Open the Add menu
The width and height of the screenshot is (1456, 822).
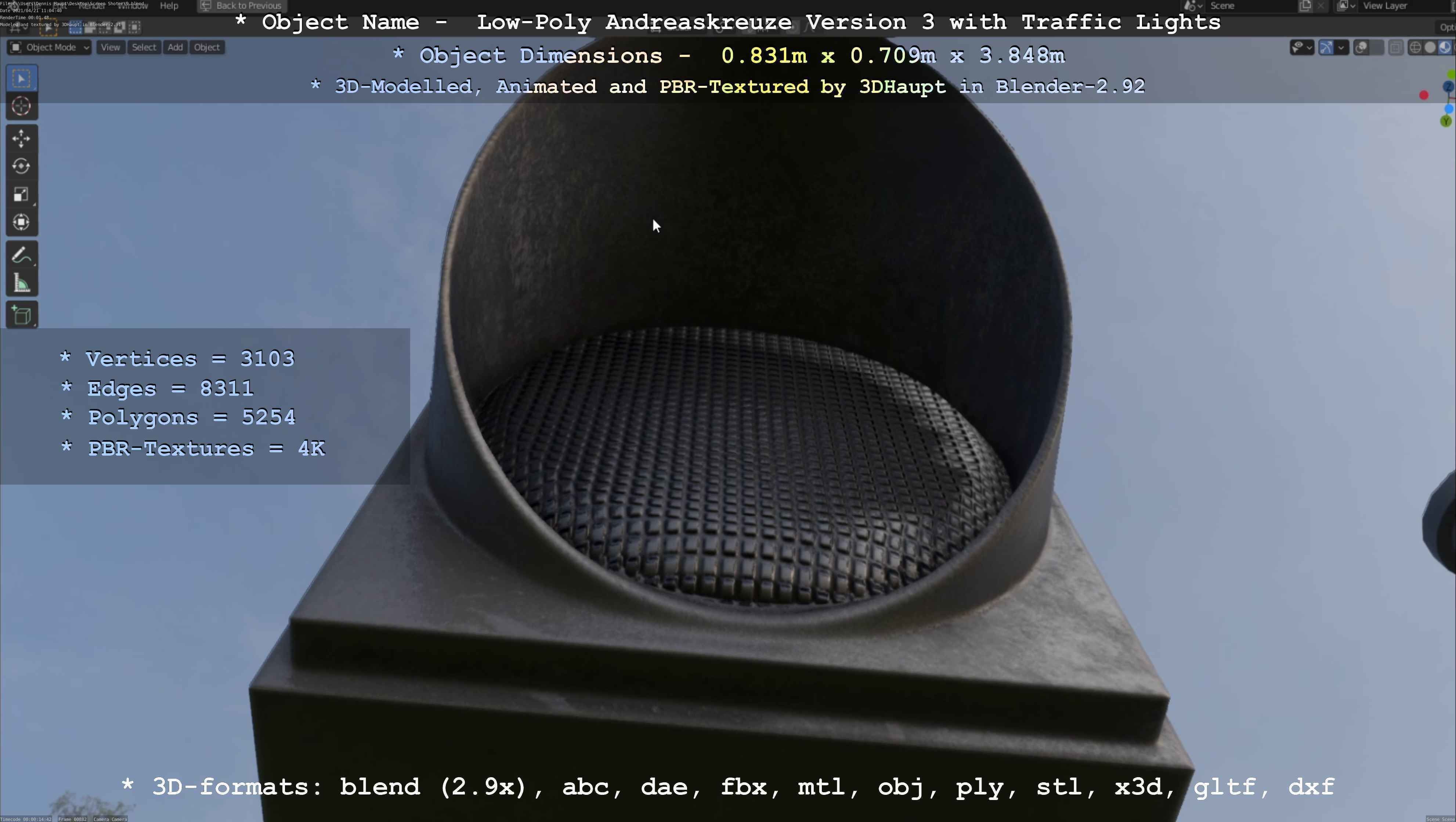(175, 47)
